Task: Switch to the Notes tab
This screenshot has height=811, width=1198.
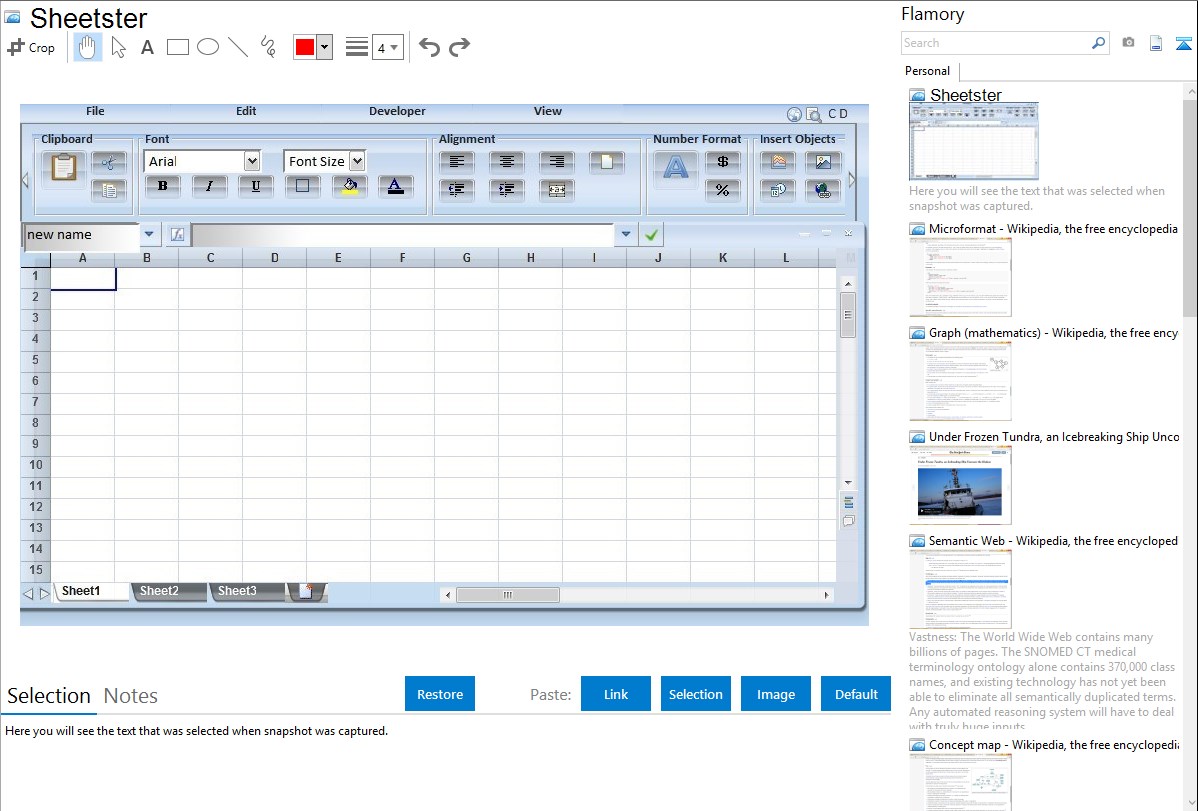Action: click(130, 696)
